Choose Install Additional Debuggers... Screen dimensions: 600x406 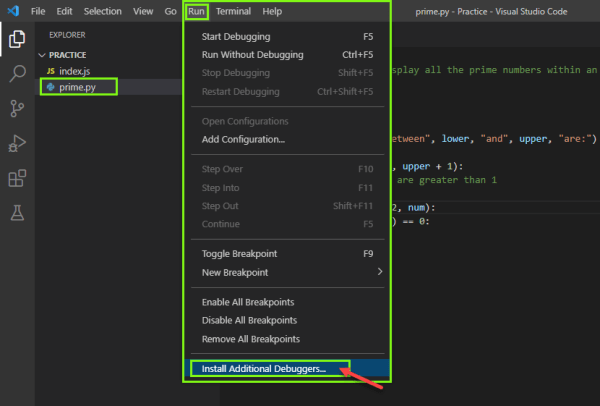tap(287, 368)
